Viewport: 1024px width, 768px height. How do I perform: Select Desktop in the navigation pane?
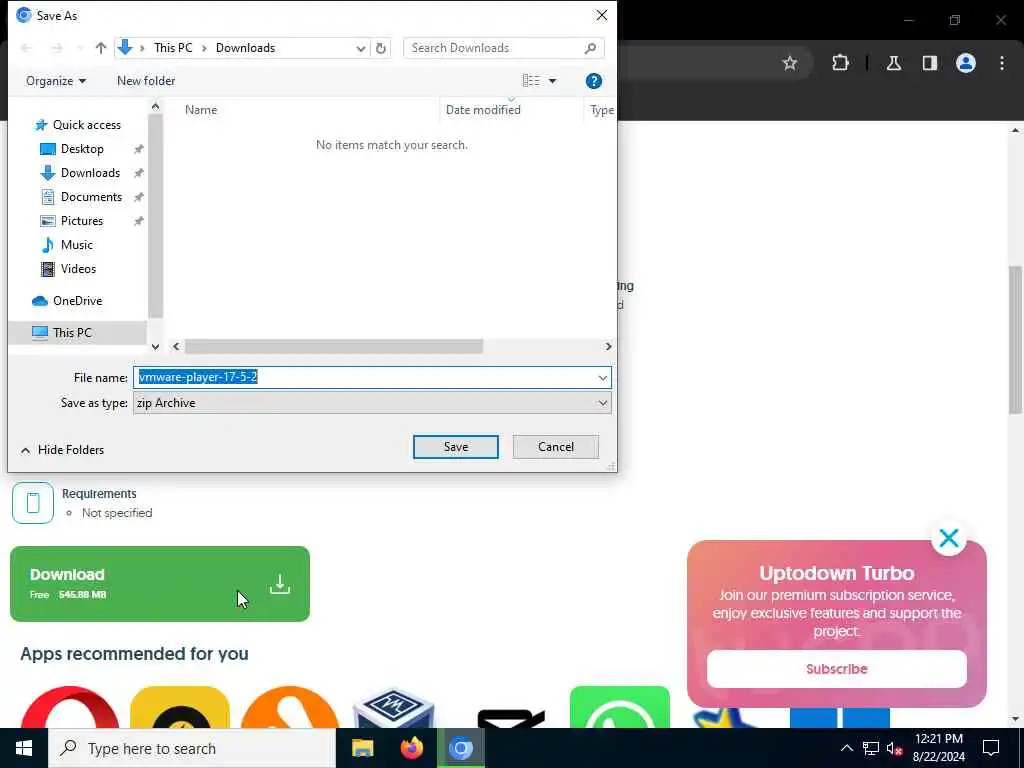[x=82, y=149]
